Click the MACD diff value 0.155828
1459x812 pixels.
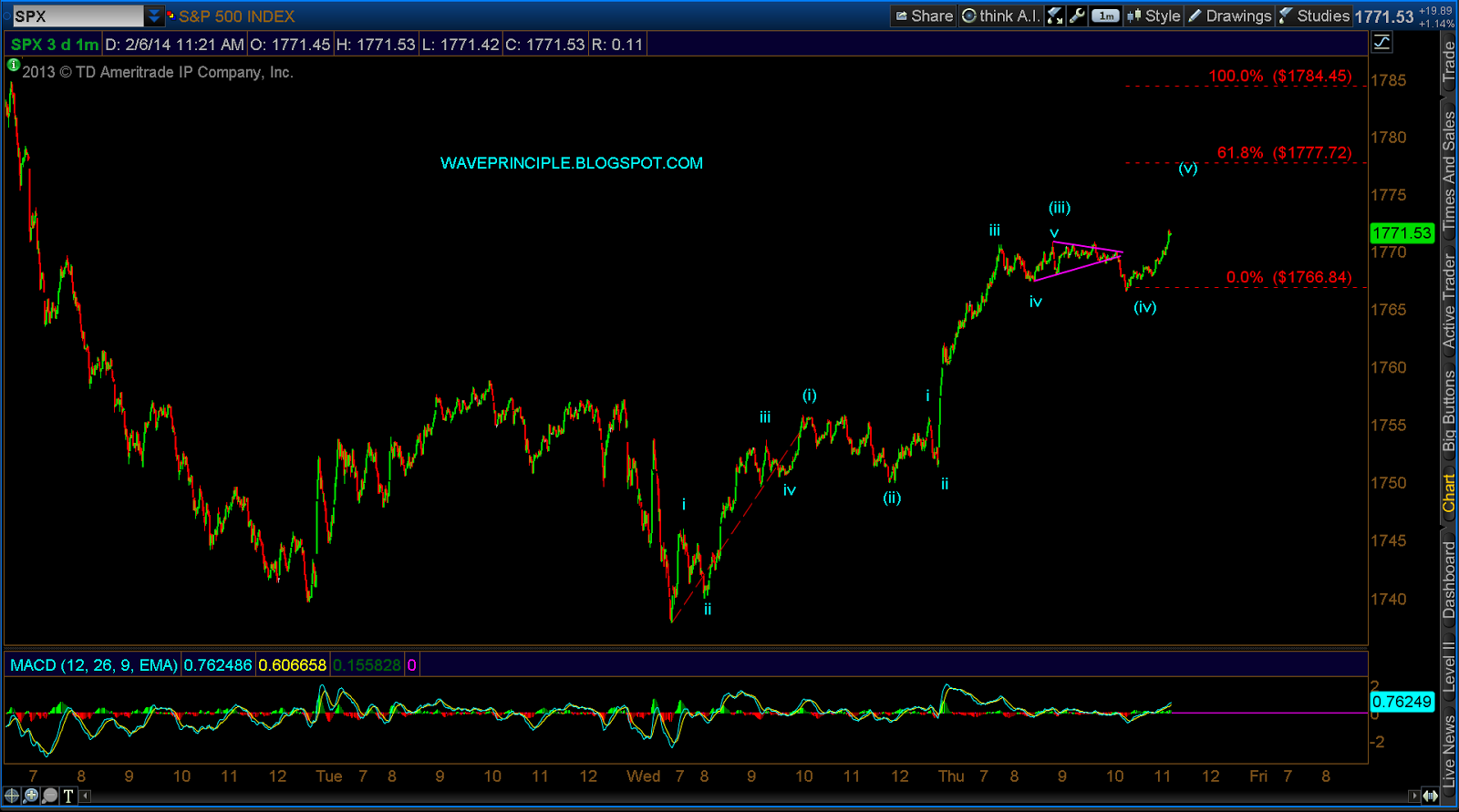tap(367, 665)
